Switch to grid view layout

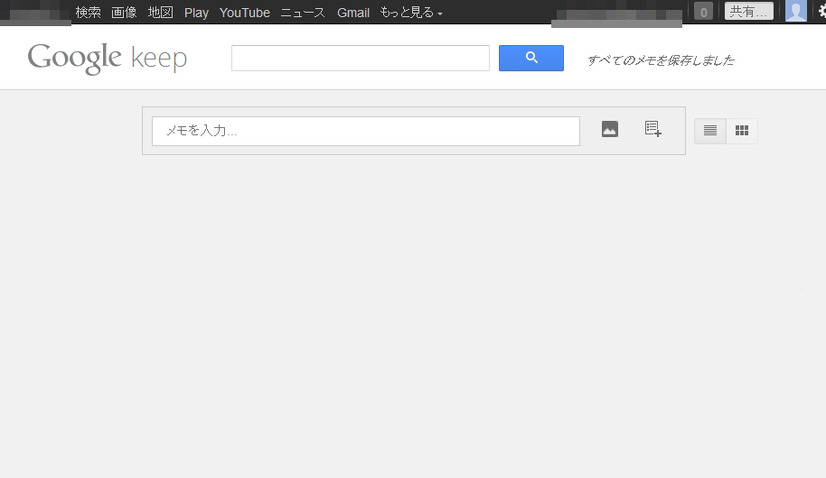pos(742,131)
